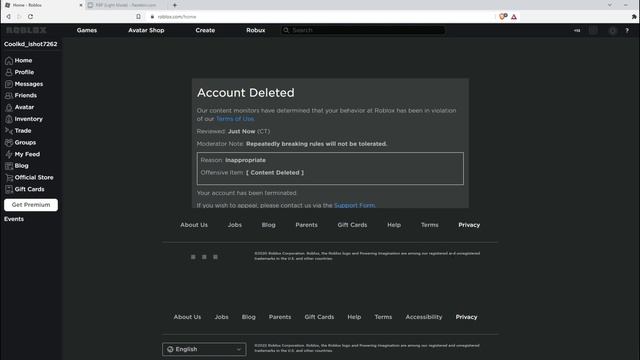The width and height of the screenshot is (640, 360).
Task: Open the Gift Cards sidebar icon
Action: pyautogui.click(x=9, y=189)
